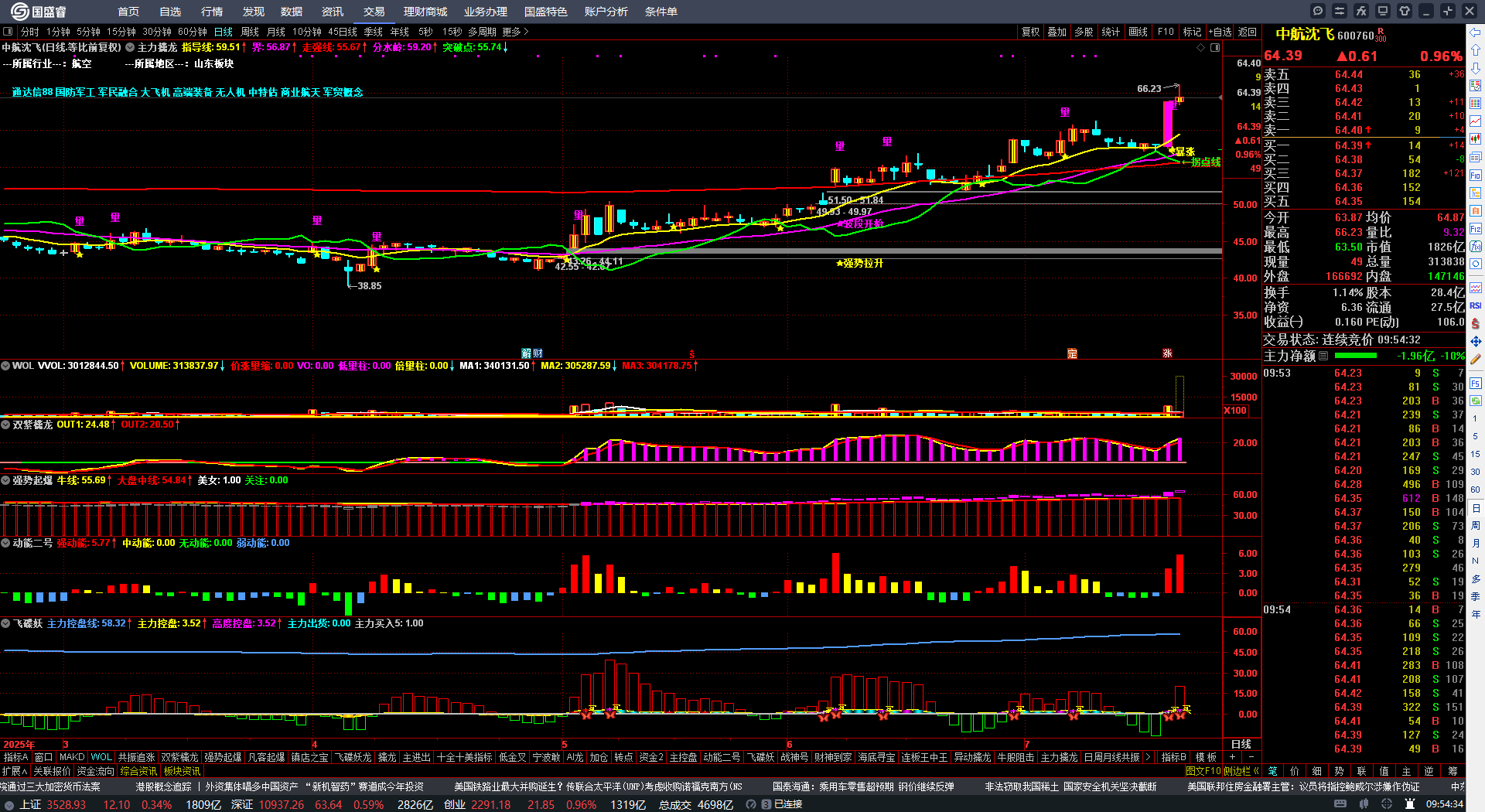Open the 交易 menu
Screen dimensions: 1485x812
(374, 12)
